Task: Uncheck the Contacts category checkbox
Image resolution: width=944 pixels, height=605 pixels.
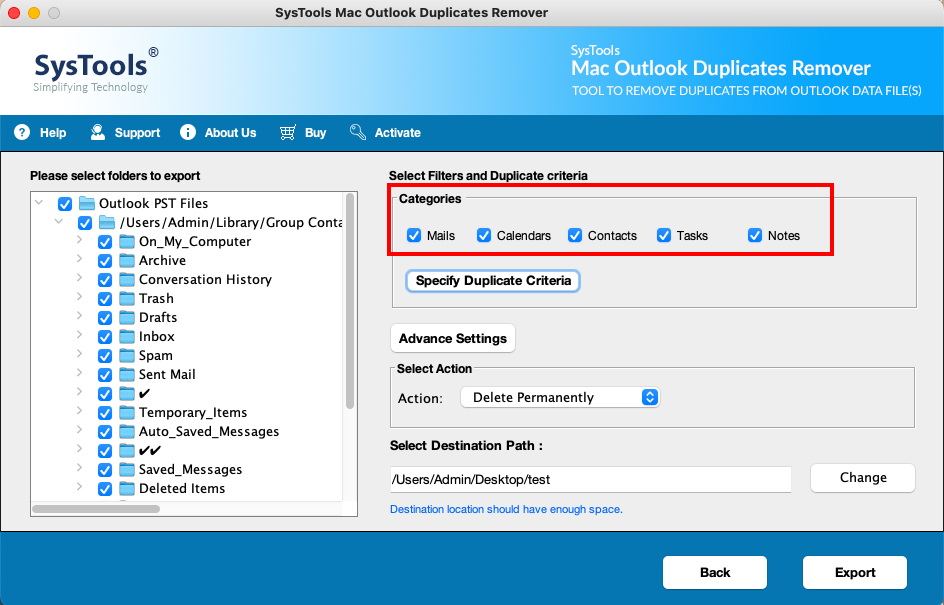Action: point(575,235)
